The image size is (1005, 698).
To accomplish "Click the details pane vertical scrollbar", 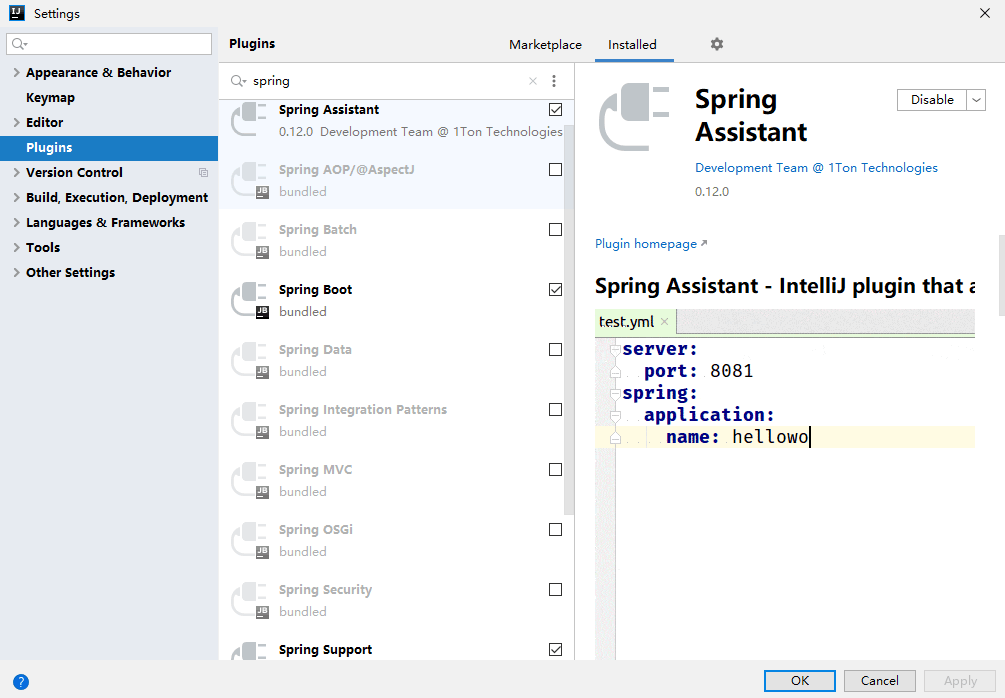I will 1002,276.
